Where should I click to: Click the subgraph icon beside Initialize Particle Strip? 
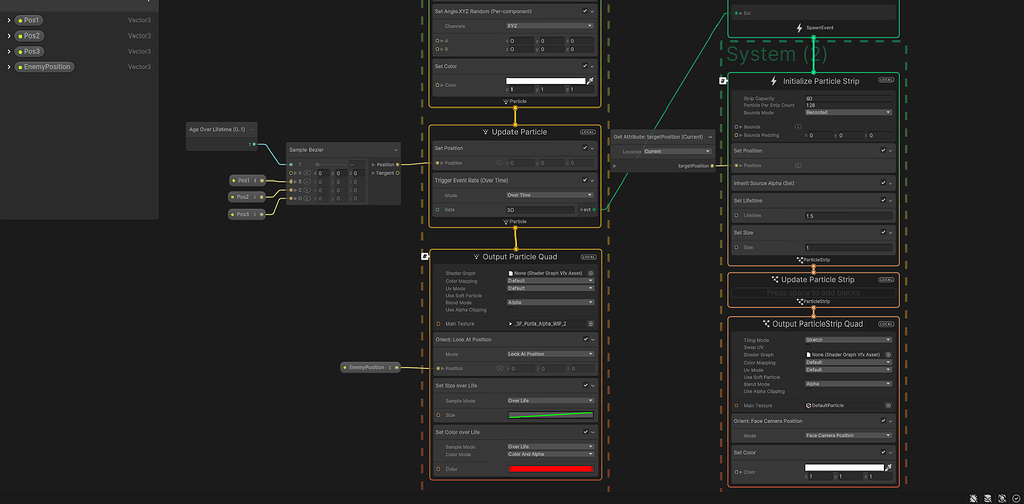722,81
